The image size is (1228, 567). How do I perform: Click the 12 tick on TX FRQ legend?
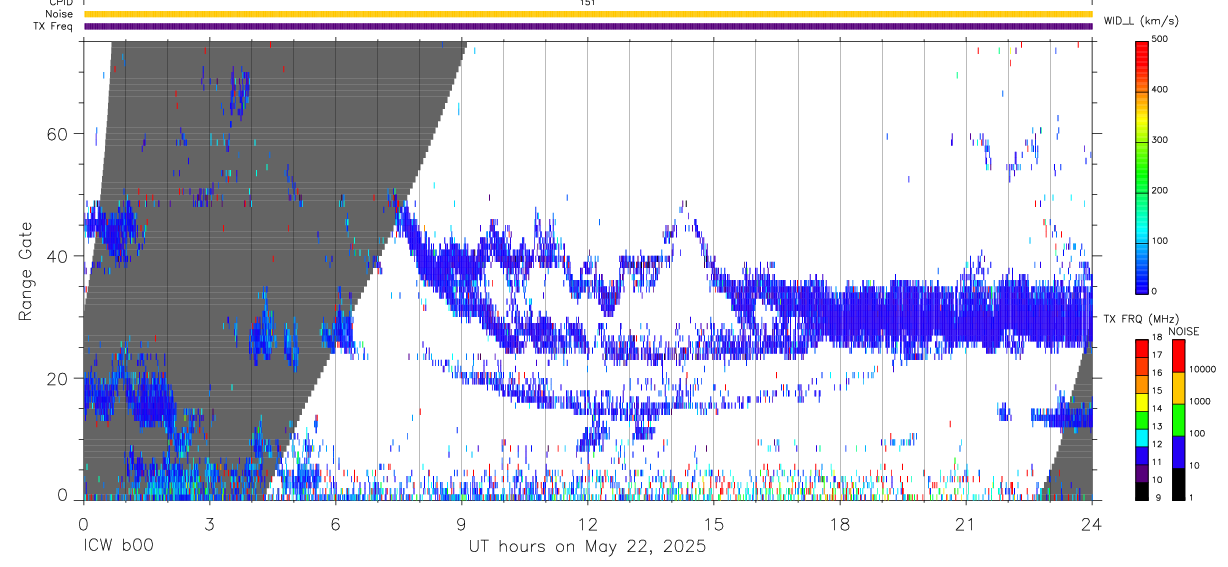click(x=1158, y=446)
